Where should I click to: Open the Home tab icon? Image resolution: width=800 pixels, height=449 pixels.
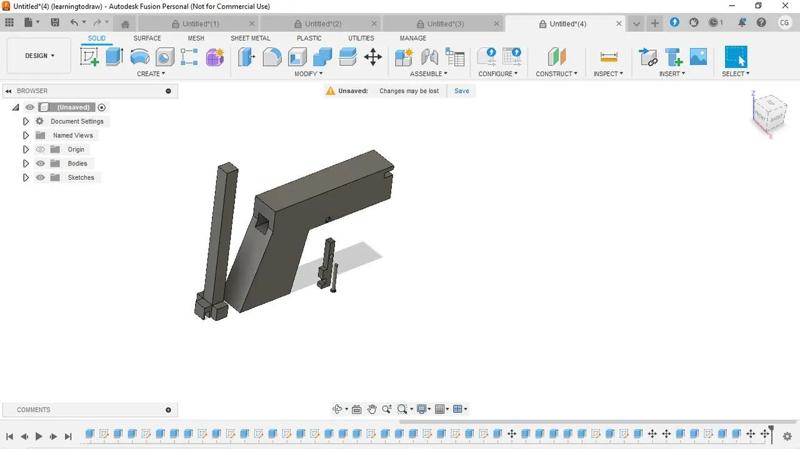point(125,24)
